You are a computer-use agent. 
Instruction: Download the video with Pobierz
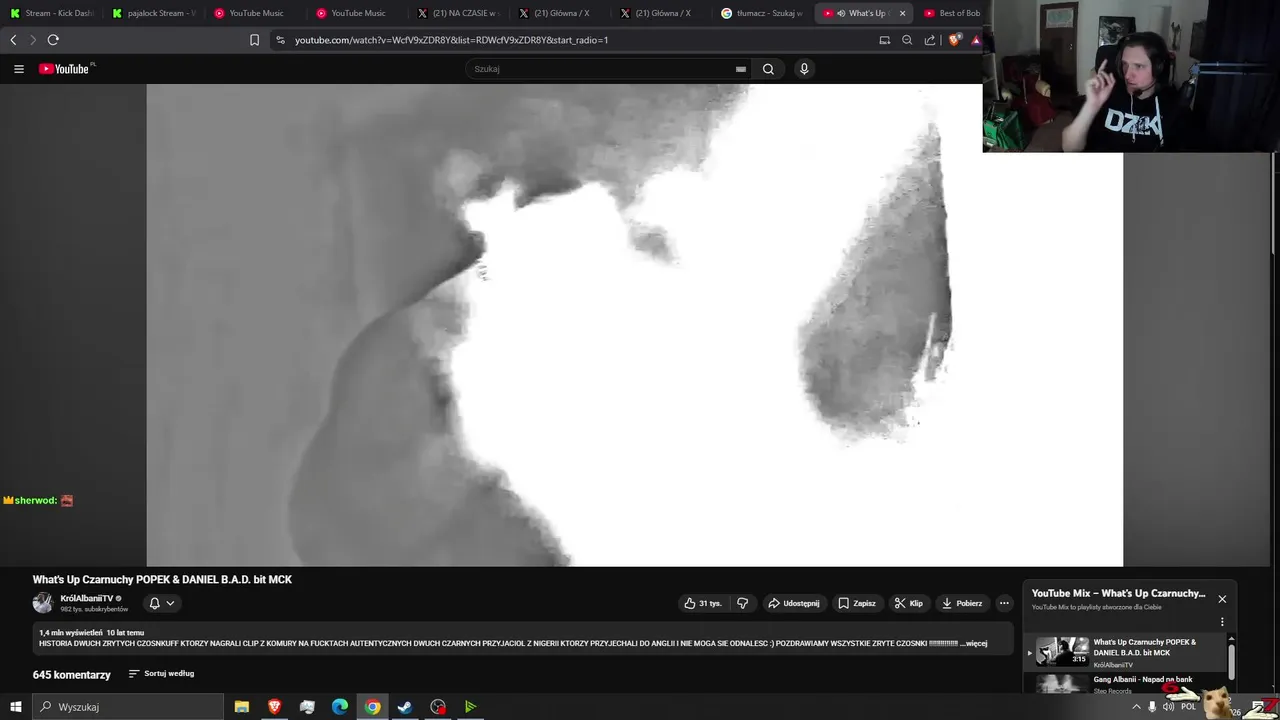(x=962, y=603)
